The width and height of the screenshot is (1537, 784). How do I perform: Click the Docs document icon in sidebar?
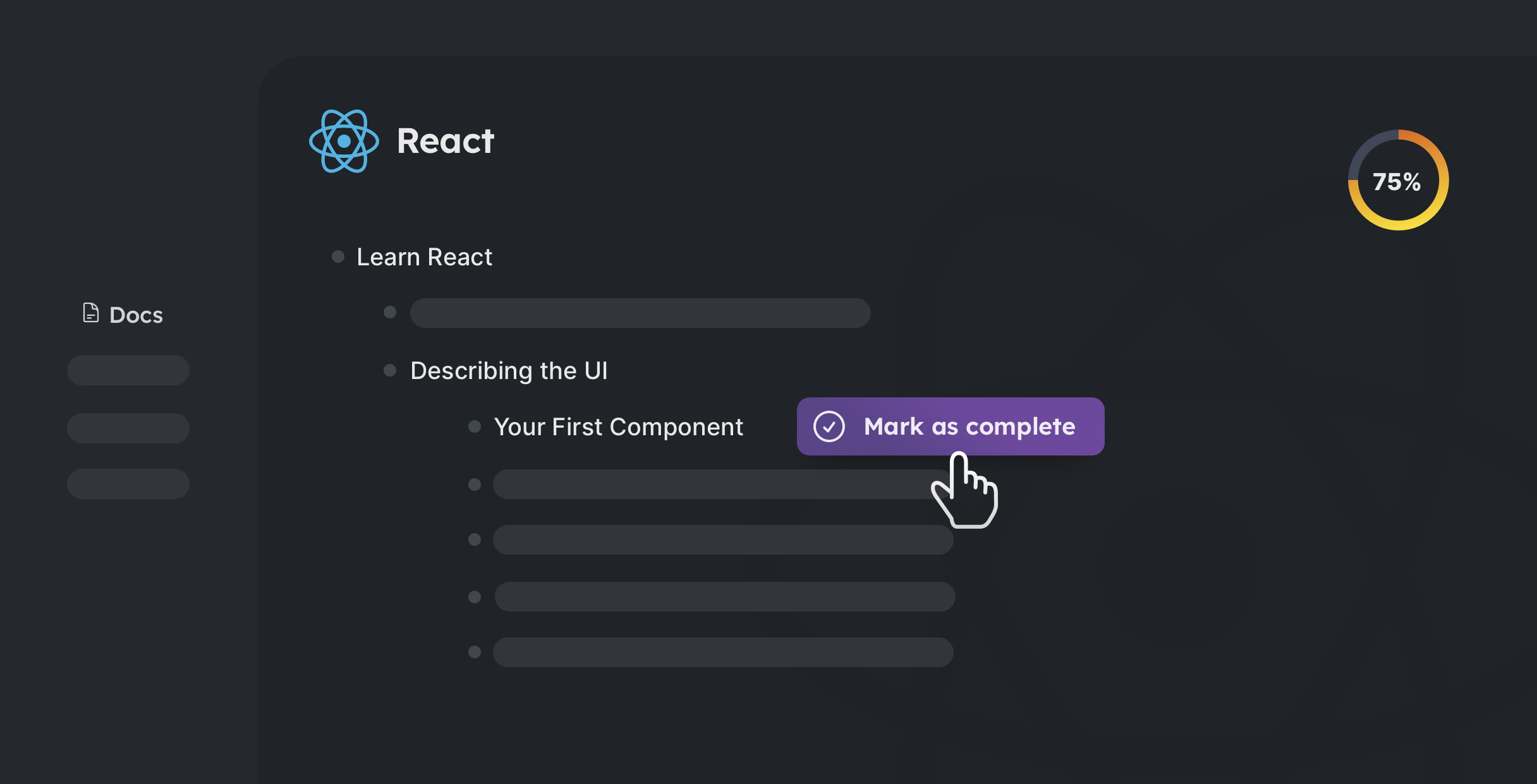point(91,313)
